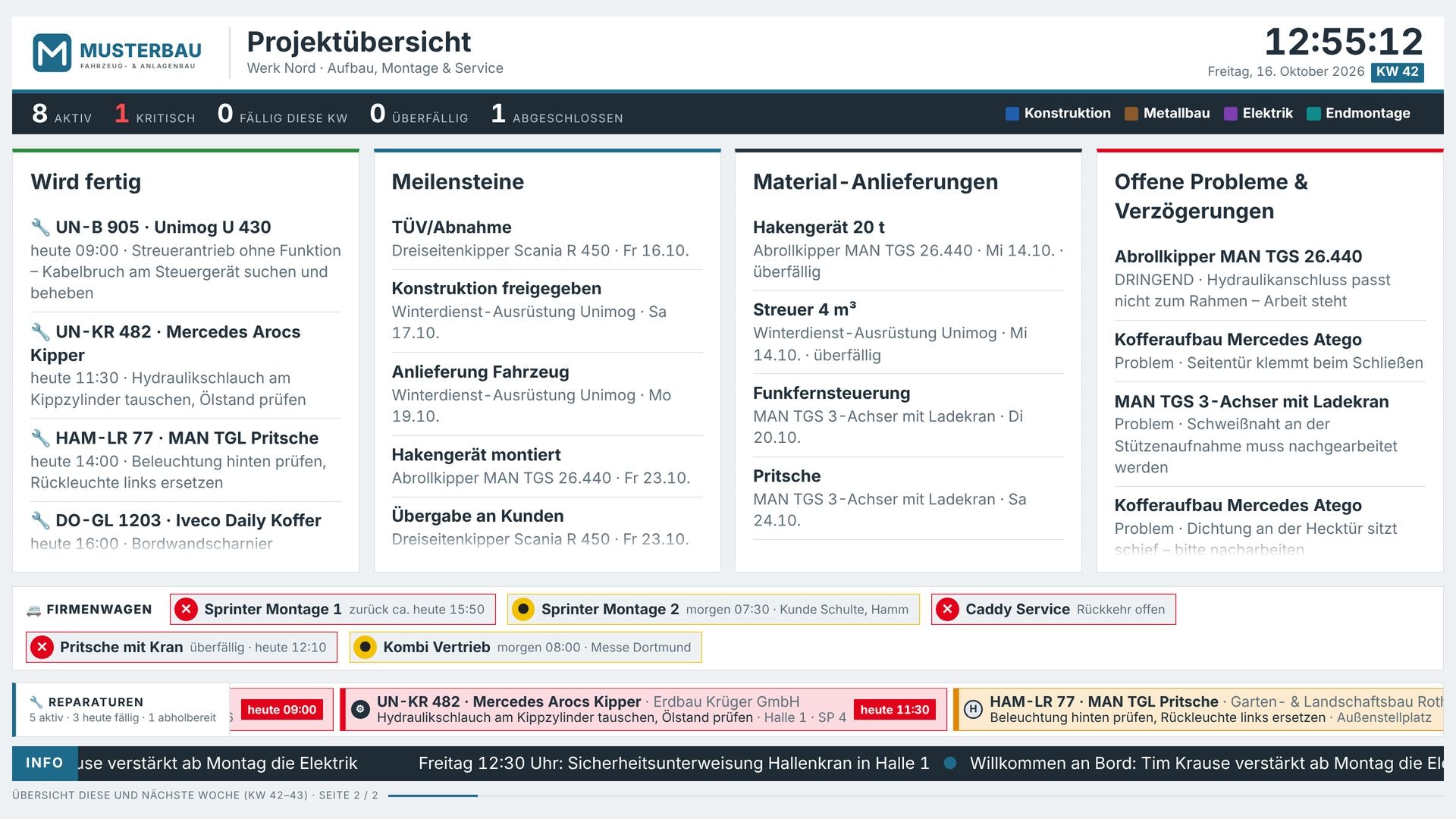Click the 12:55:12 clock display
This screenshot has width=1456, height=819.
[x=1343, y=42]
